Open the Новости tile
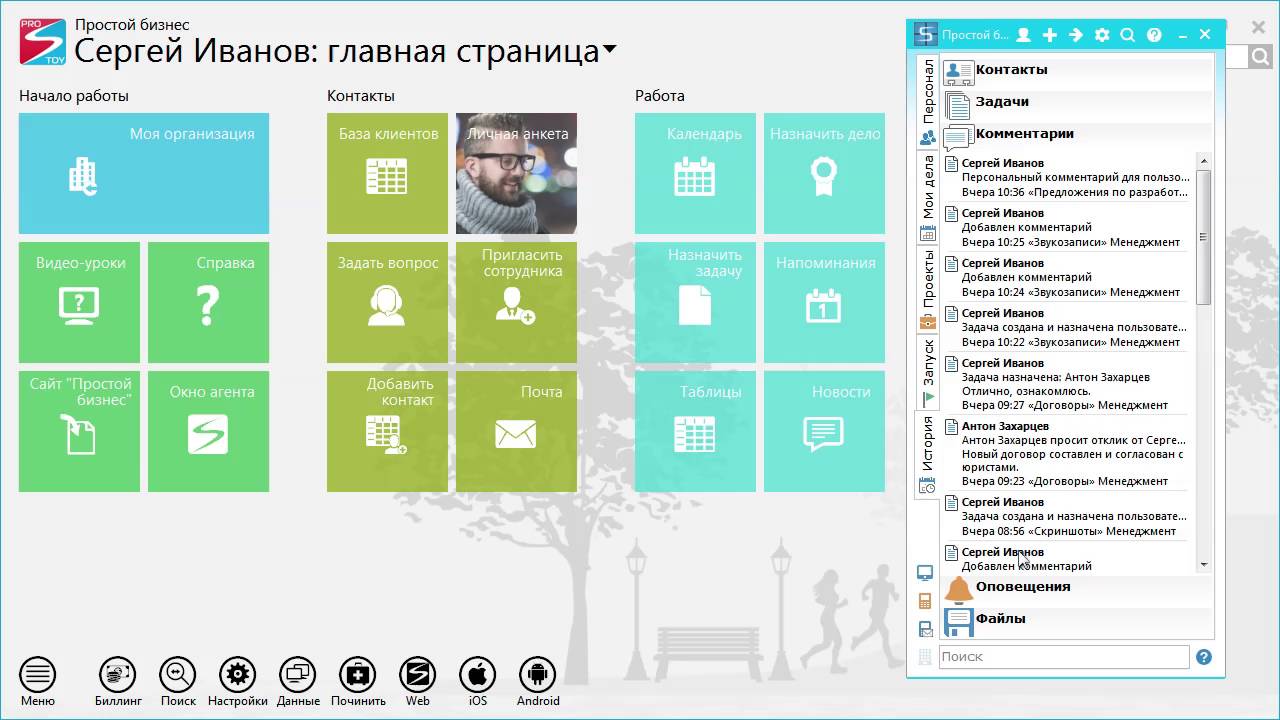The image size is (1280, 720). 824,431
